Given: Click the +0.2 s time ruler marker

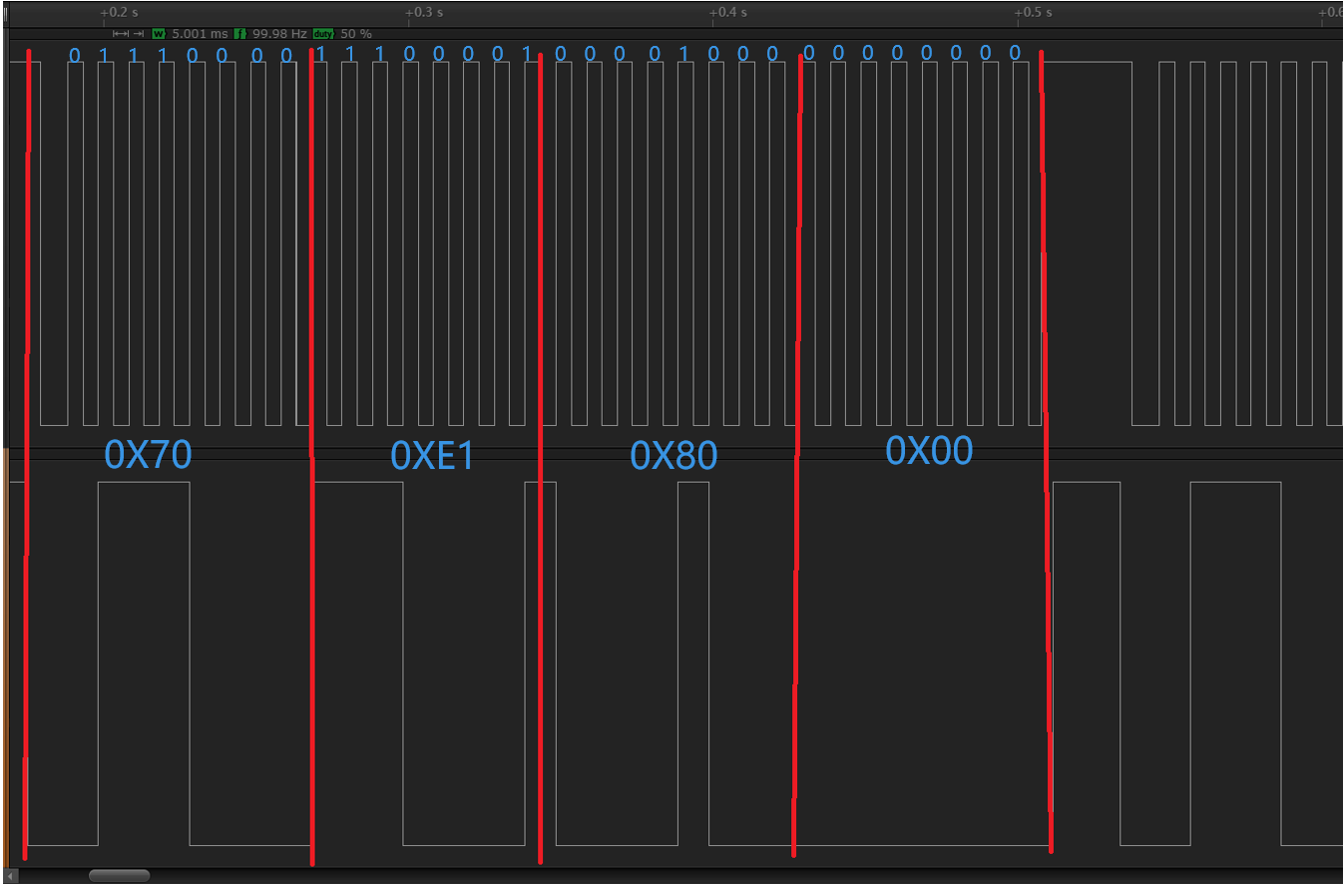Looking at the screenshot, I should point(119,13).
